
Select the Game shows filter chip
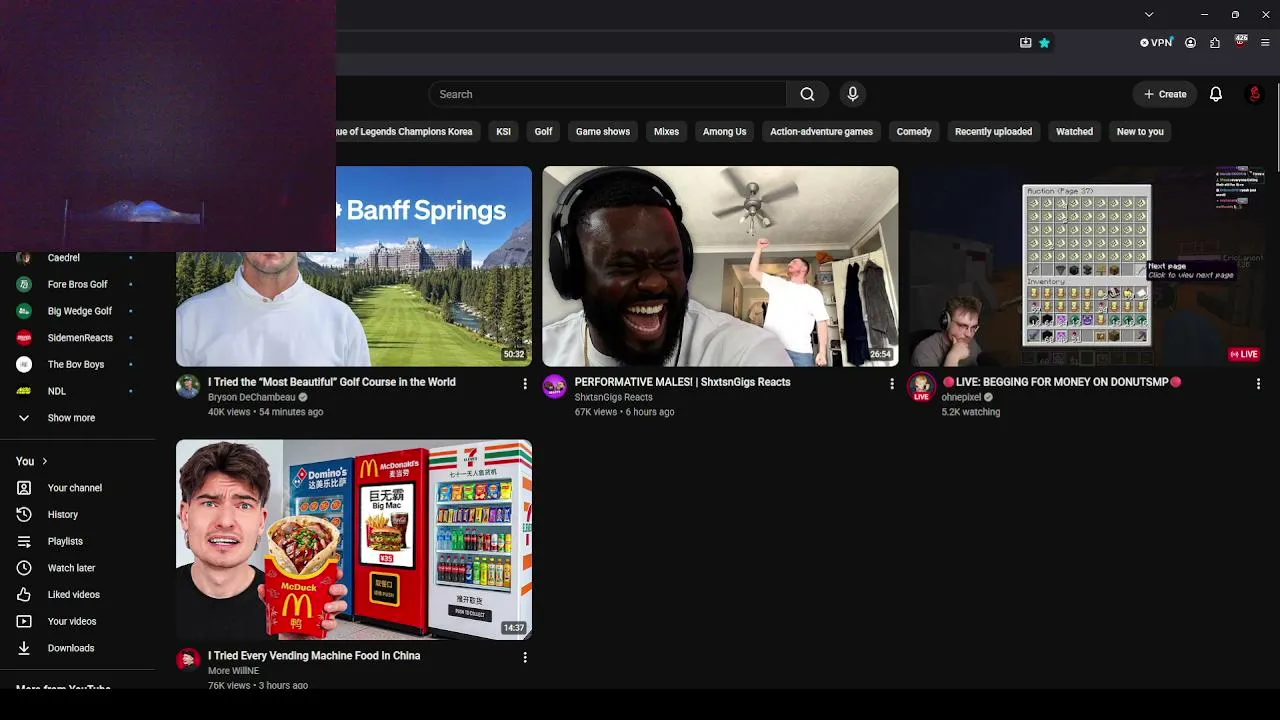click(603, 132)
